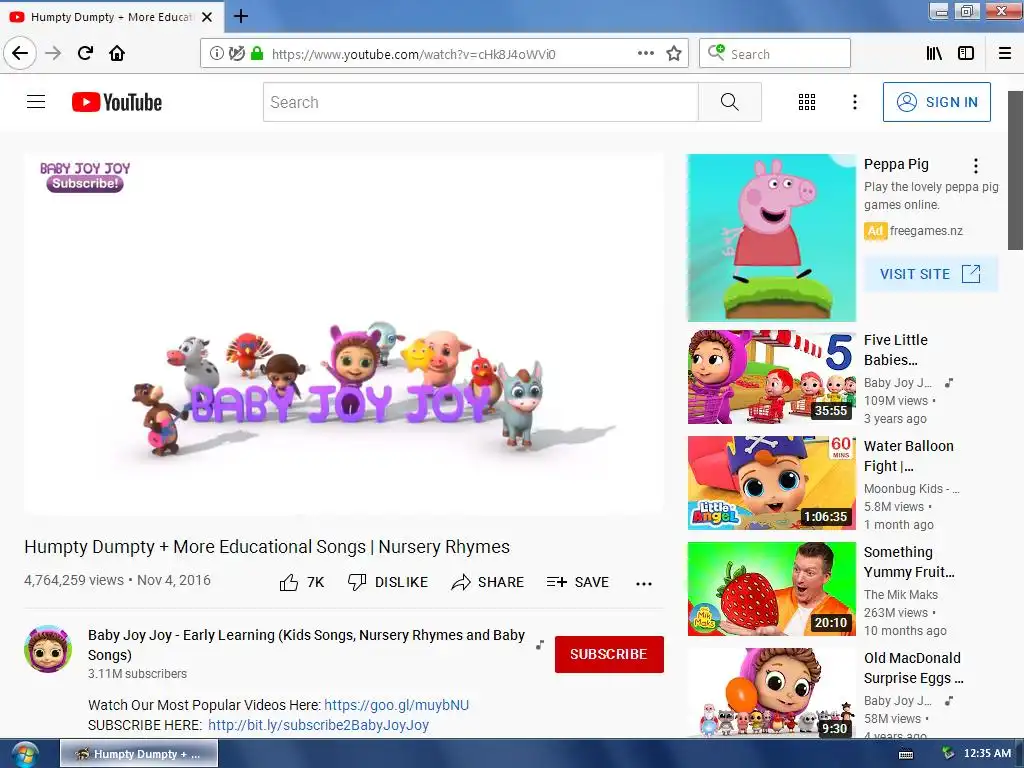Click The Mik Maks channel name

tap(901, 594)
